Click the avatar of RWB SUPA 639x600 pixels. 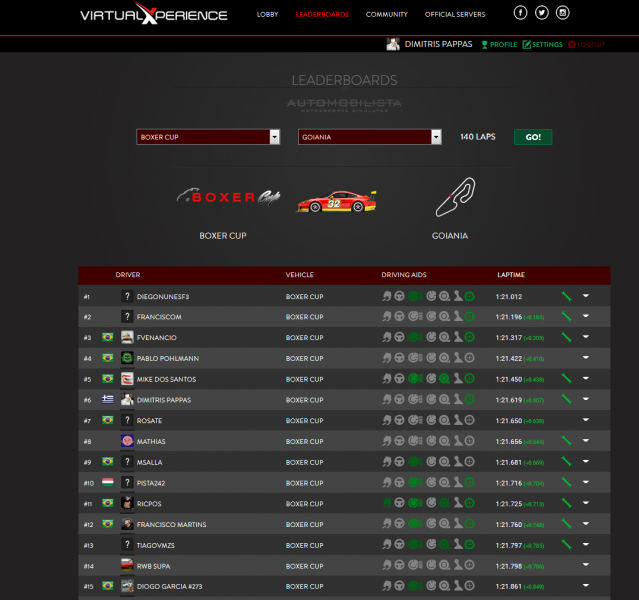[x=127, y=565]
